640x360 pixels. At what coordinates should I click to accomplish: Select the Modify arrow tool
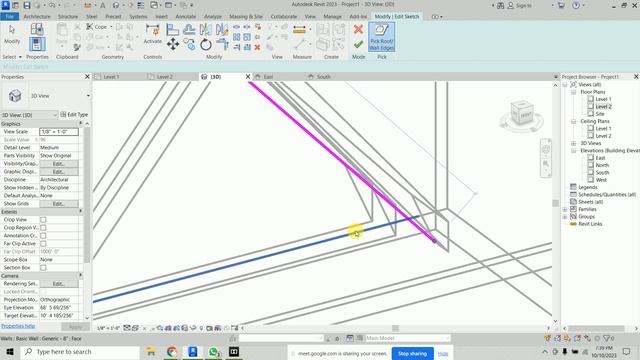[12, 33]
